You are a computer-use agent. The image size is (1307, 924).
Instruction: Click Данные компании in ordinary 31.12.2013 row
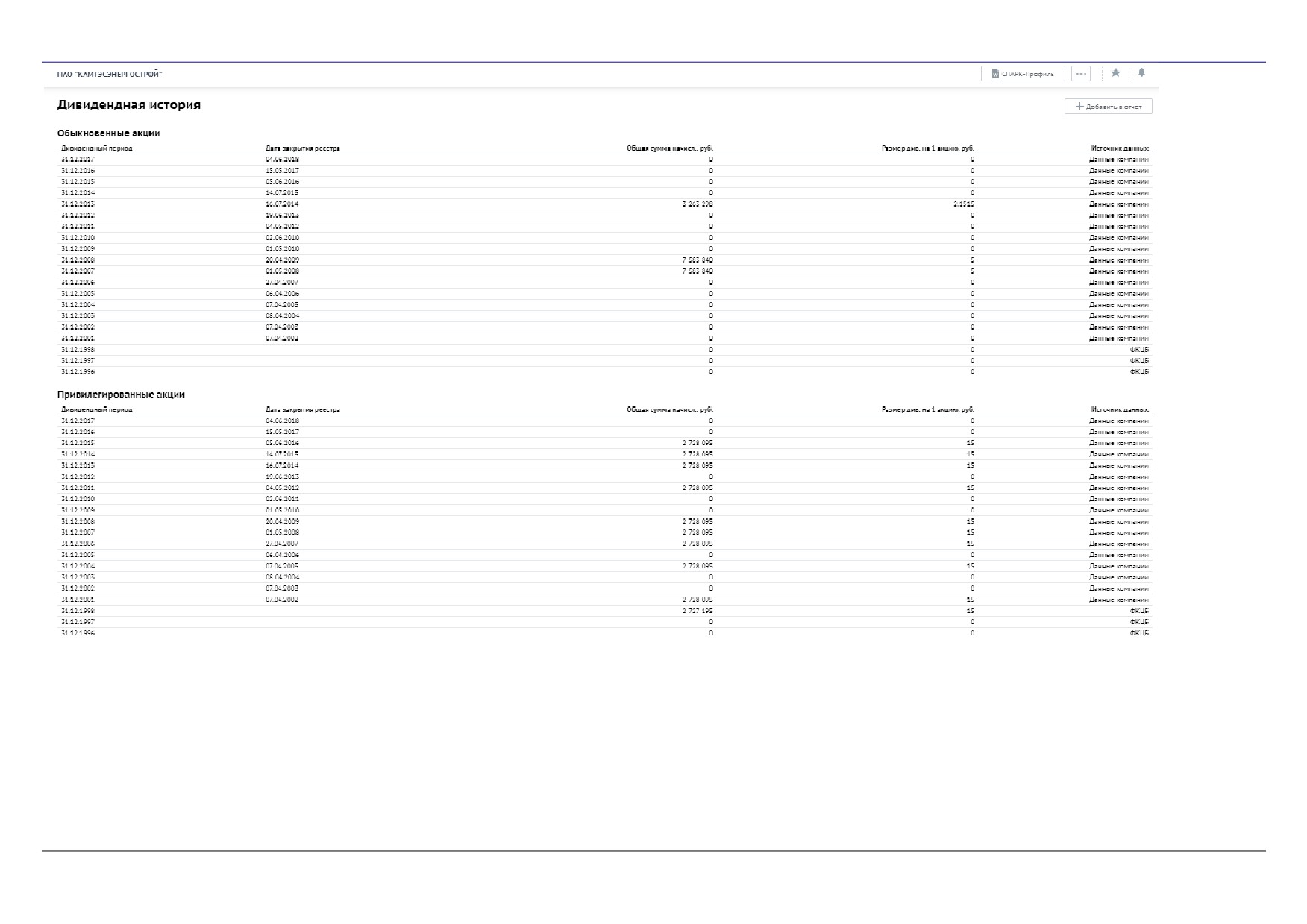(1119, 204)
